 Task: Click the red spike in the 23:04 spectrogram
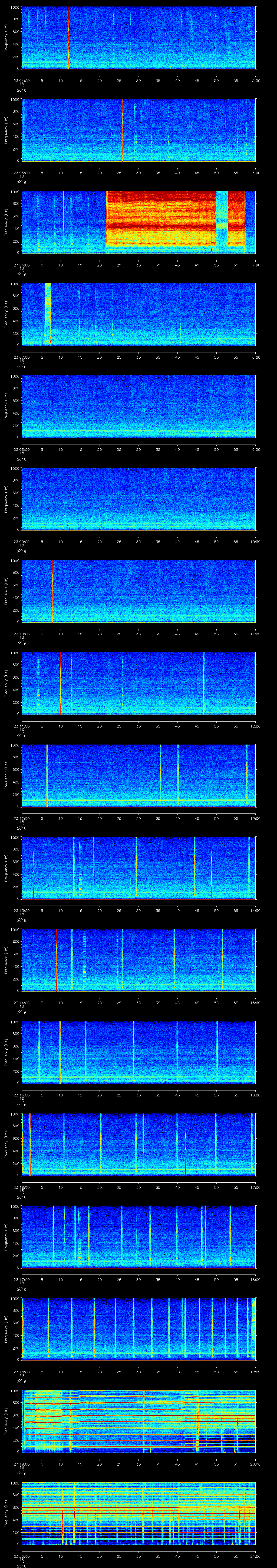tap(68, 38)
